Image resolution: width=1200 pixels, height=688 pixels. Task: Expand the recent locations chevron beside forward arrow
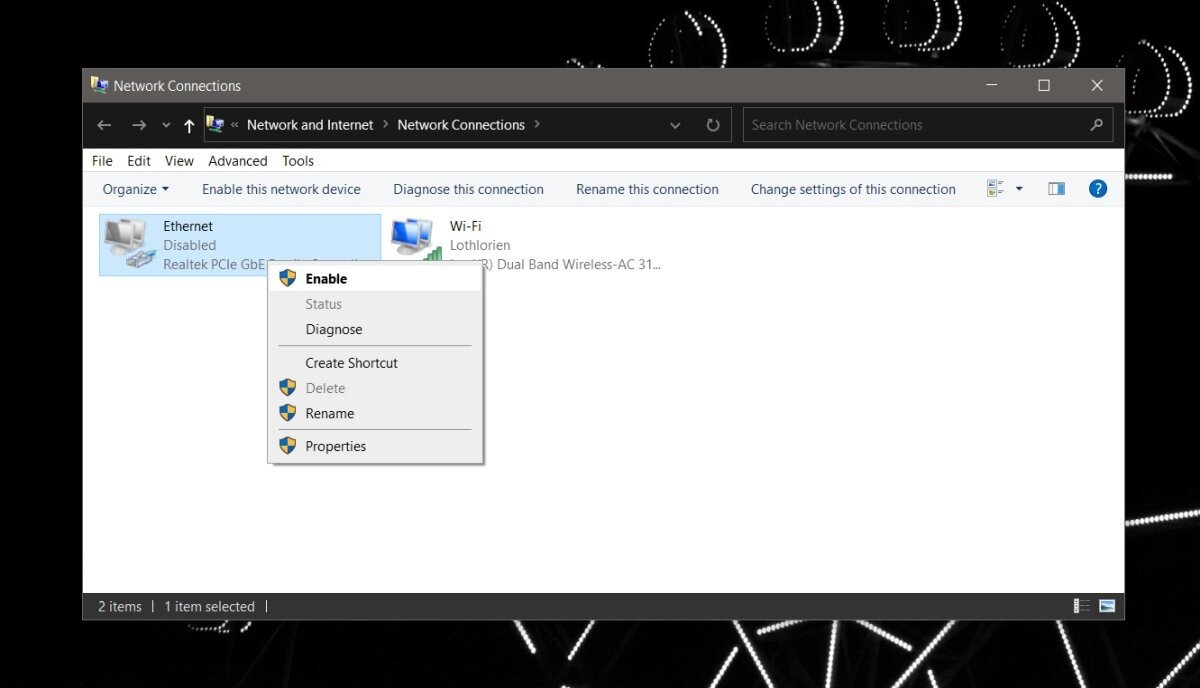point(165,124)
